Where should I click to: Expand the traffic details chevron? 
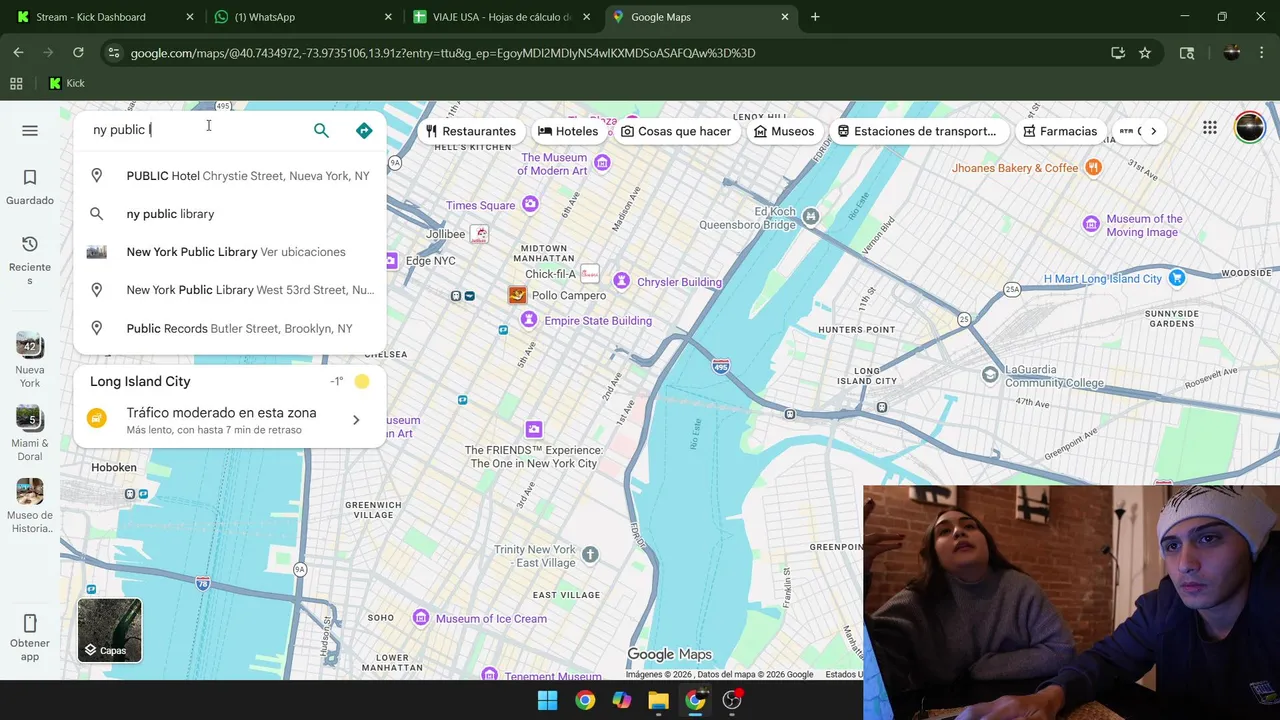(356, 420)
